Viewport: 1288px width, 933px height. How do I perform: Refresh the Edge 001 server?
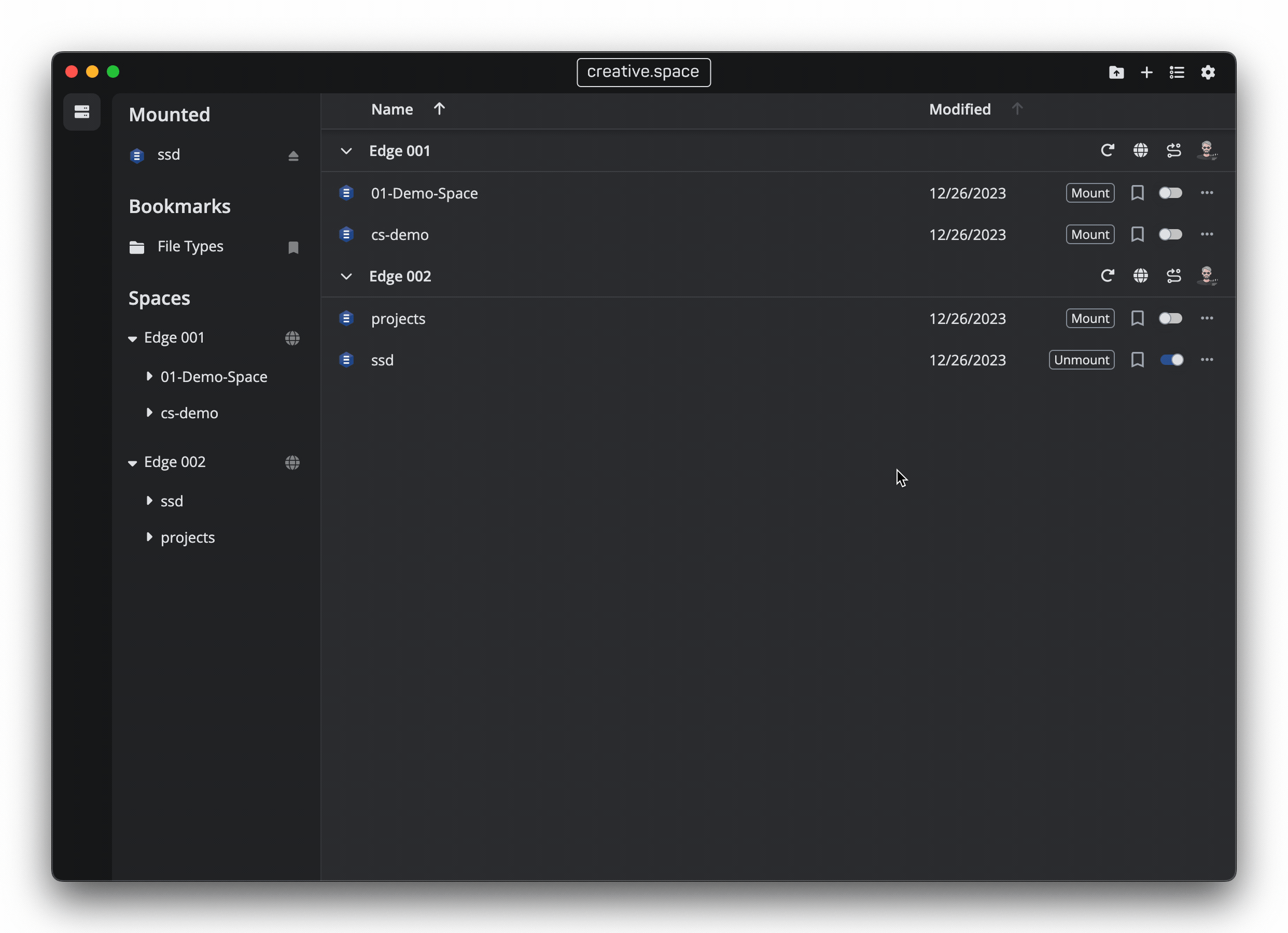point(1107,150)
